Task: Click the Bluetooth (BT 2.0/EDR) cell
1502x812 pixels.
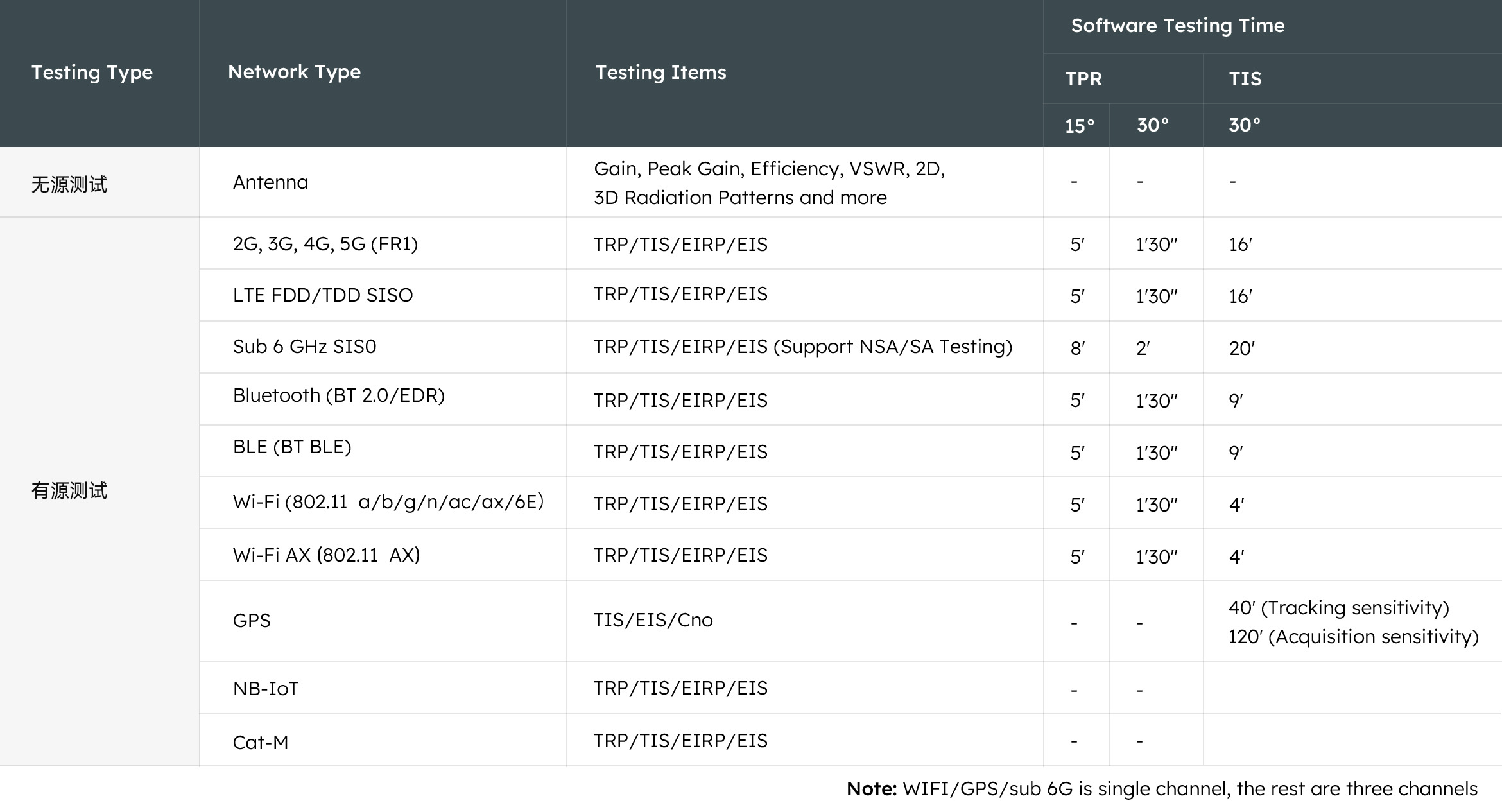Action: coord(338,395)
